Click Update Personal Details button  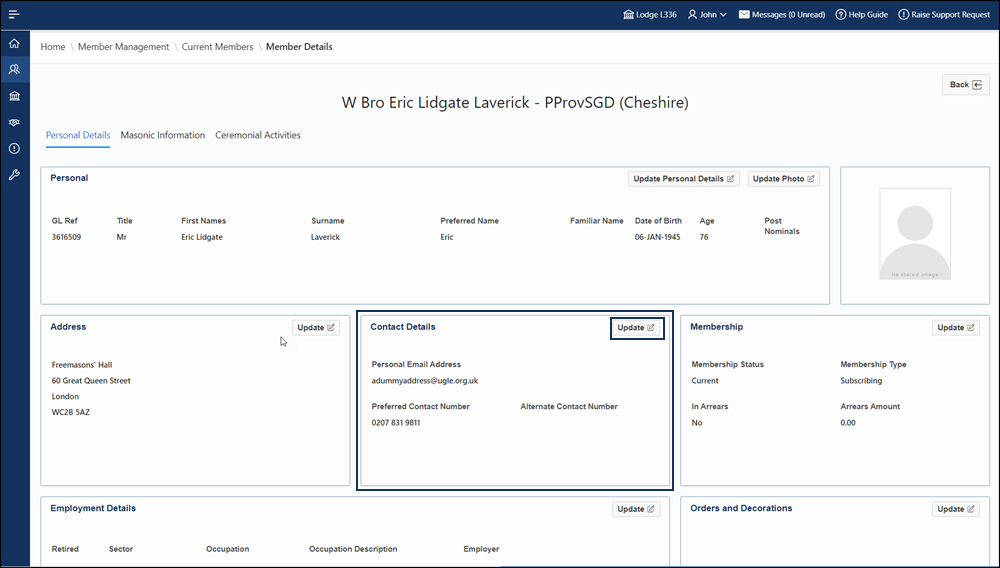pyautogui.click(x=684, y=179)
